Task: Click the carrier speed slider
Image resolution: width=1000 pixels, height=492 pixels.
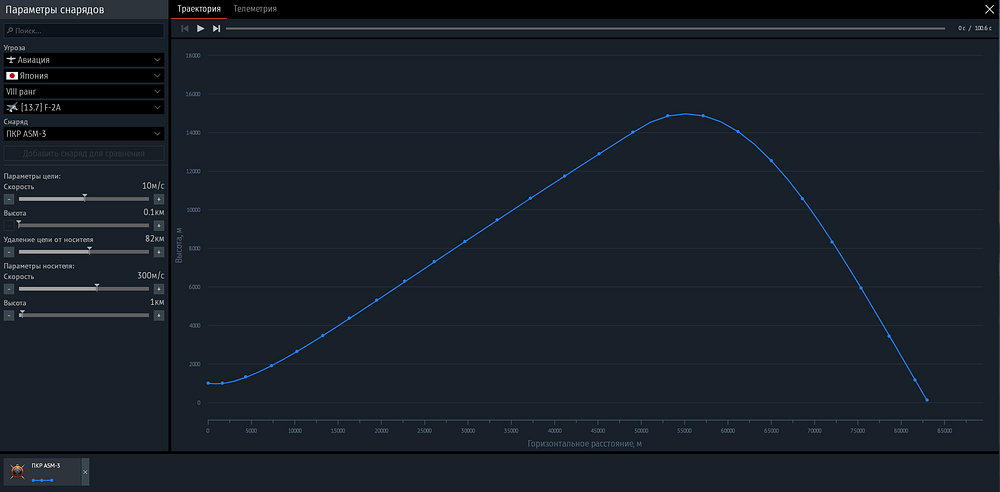Action: click(84, 289)
